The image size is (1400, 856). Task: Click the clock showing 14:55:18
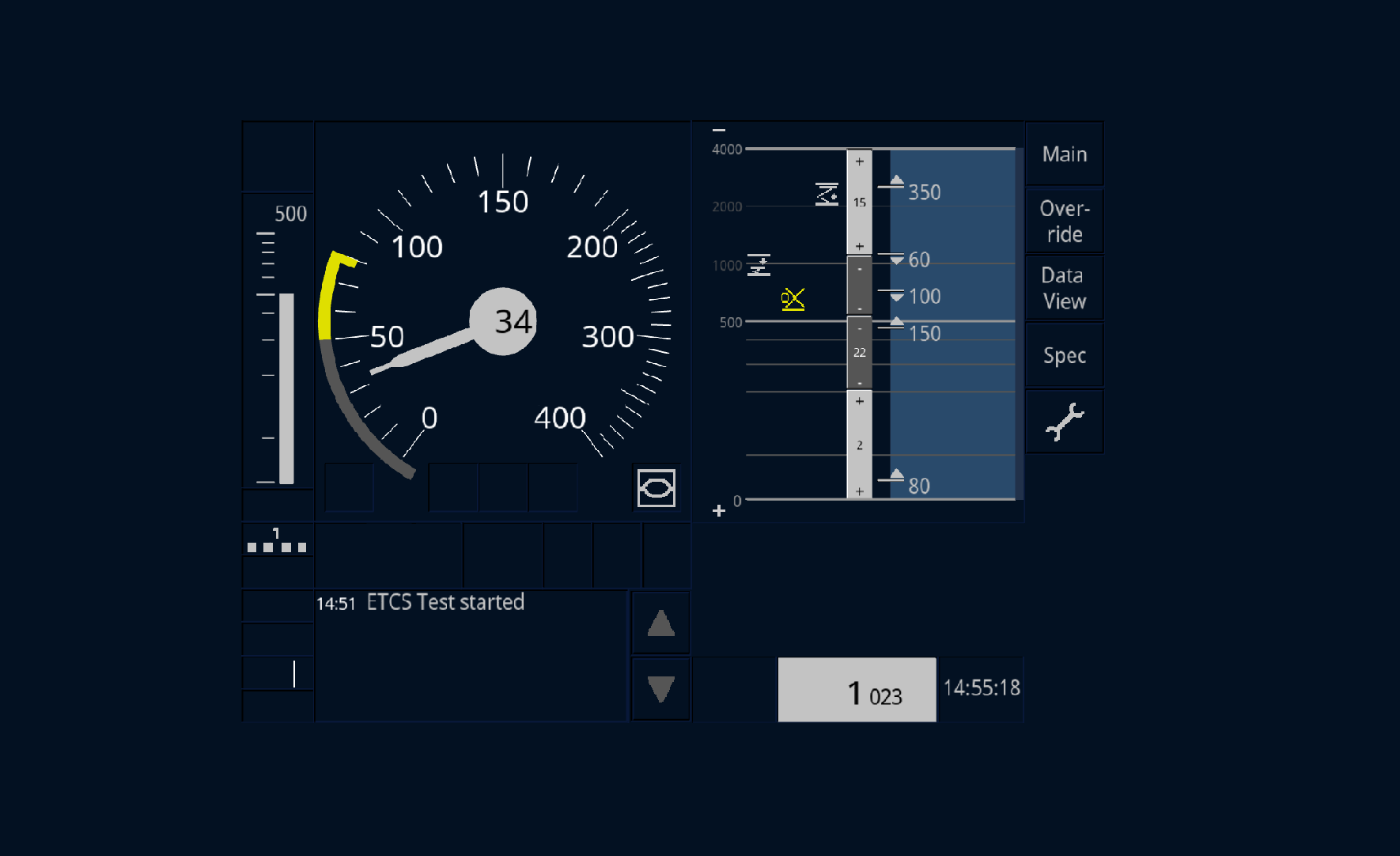click(982, 688)
